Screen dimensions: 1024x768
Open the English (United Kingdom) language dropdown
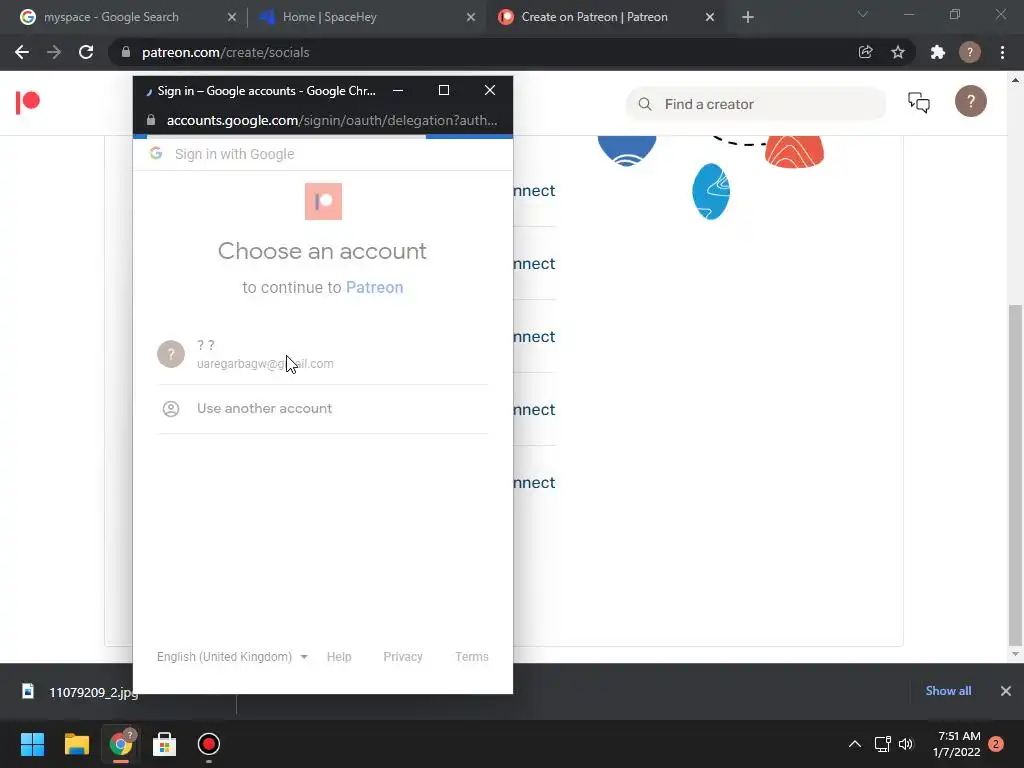[232, 656]
